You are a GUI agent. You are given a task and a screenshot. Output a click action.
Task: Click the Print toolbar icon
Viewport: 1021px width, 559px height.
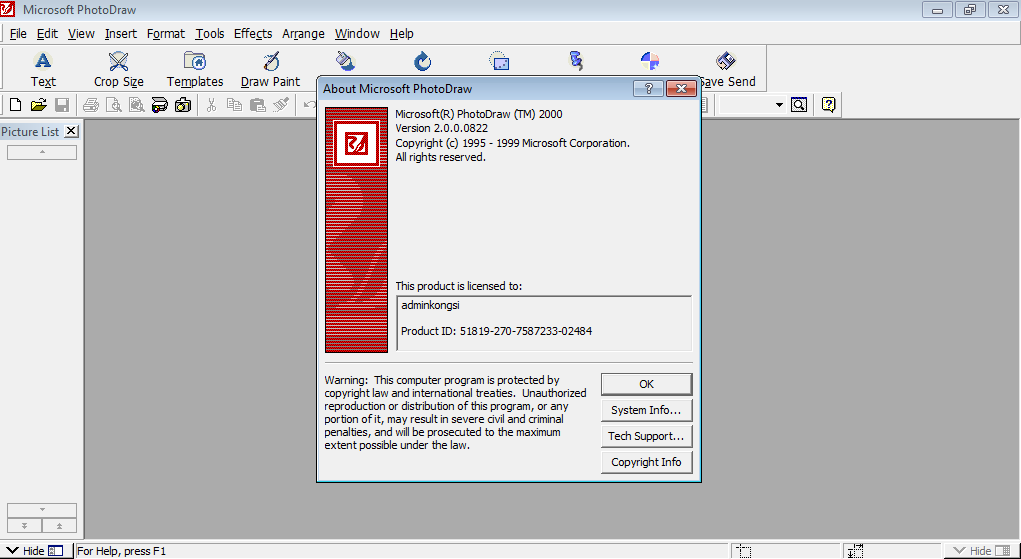point(91,104)
